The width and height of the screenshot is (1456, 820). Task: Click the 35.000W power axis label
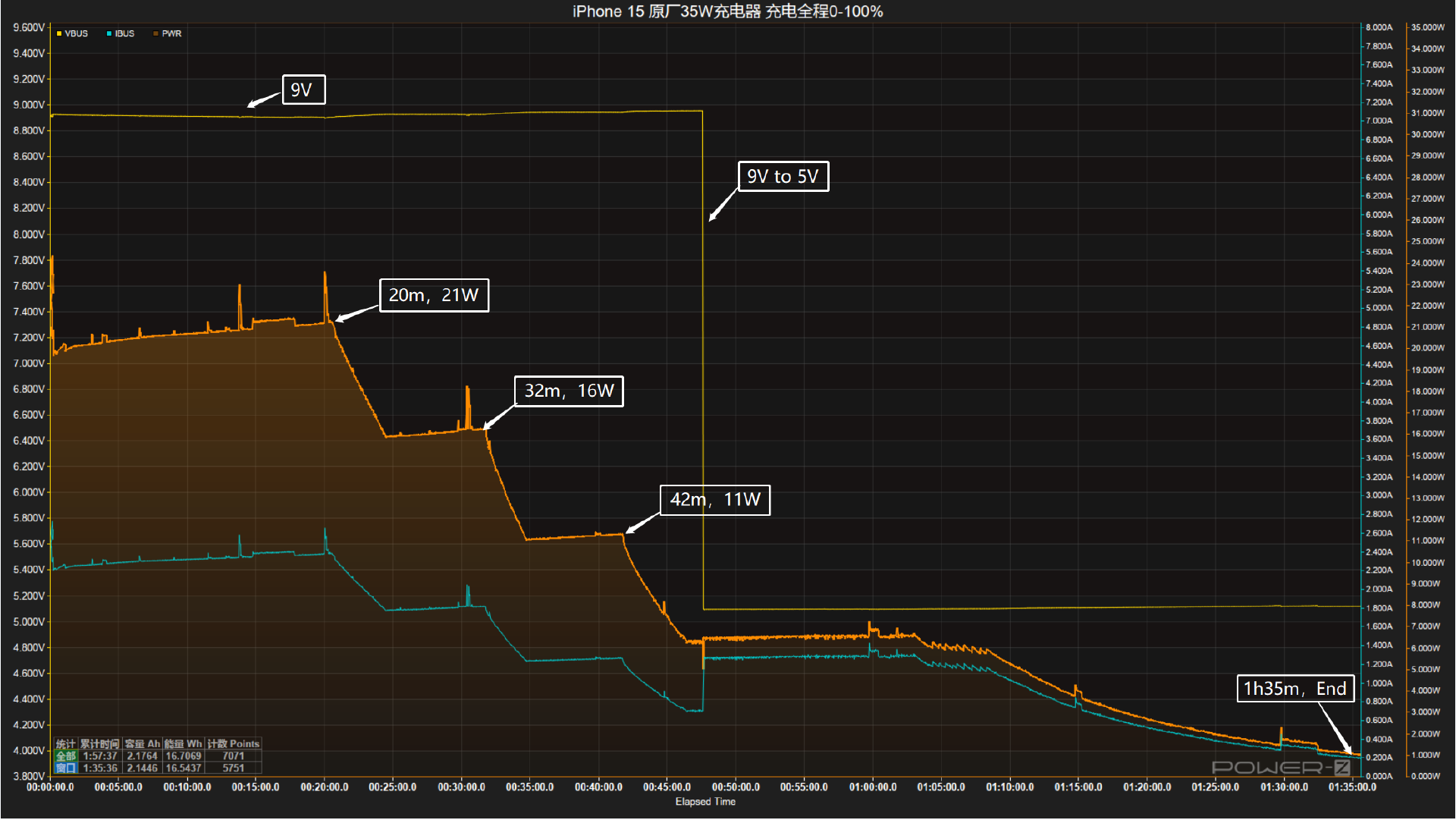[1428, 27]
